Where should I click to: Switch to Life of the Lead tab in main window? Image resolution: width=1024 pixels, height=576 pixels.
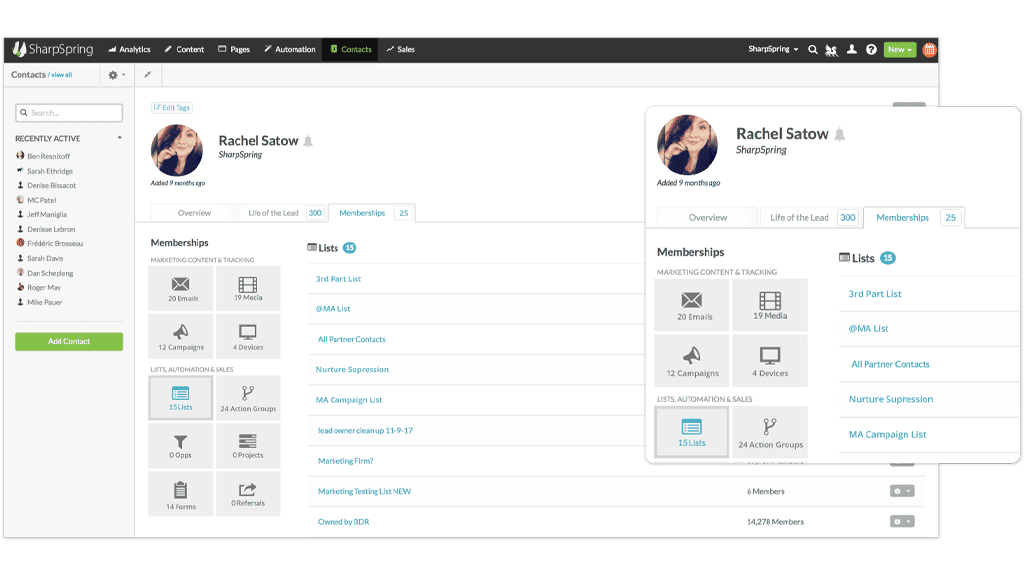[282, 213]
